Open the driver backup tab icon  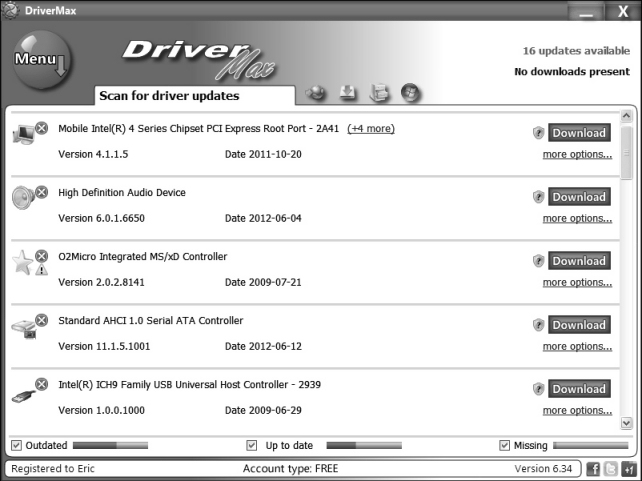(x=379, y=93)
